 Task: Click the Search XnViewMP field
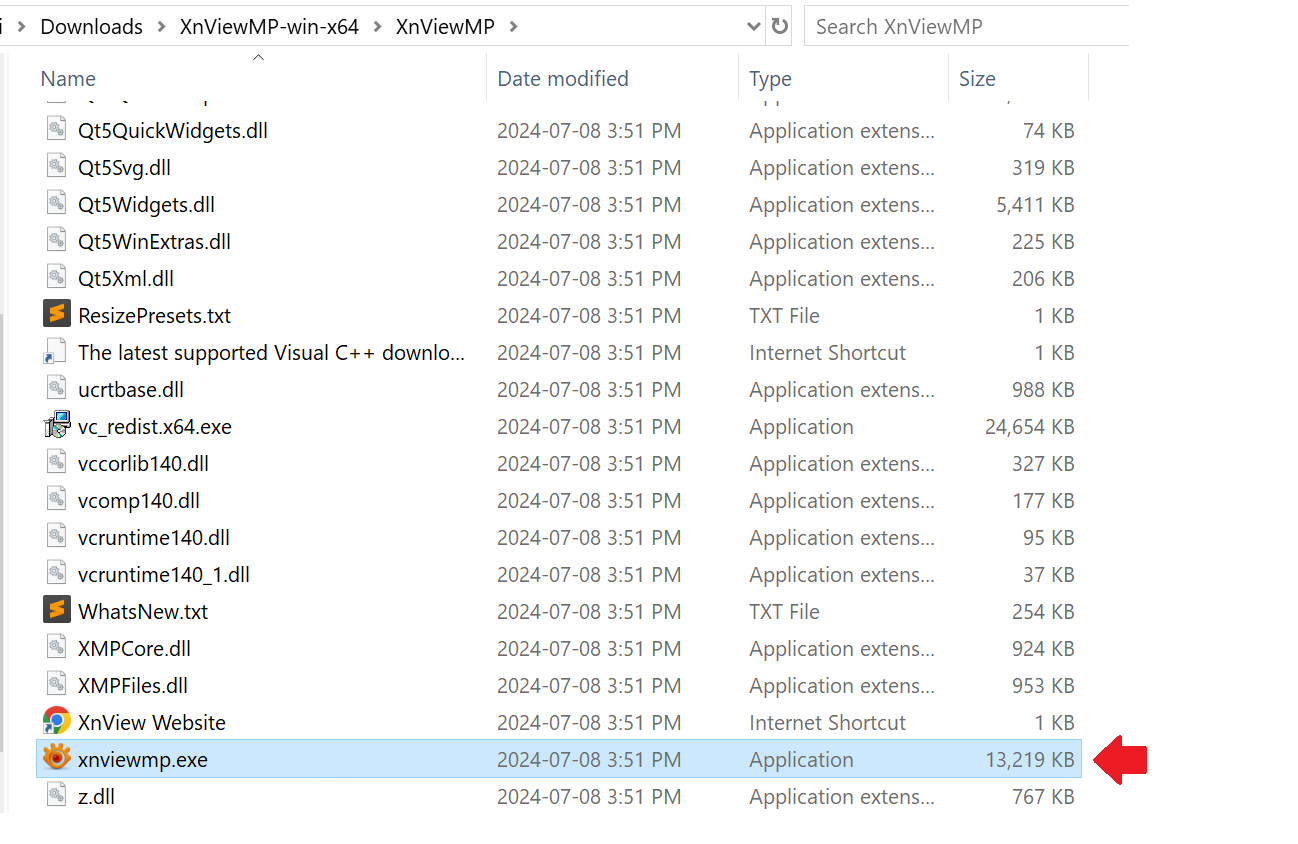click(966, 27)
